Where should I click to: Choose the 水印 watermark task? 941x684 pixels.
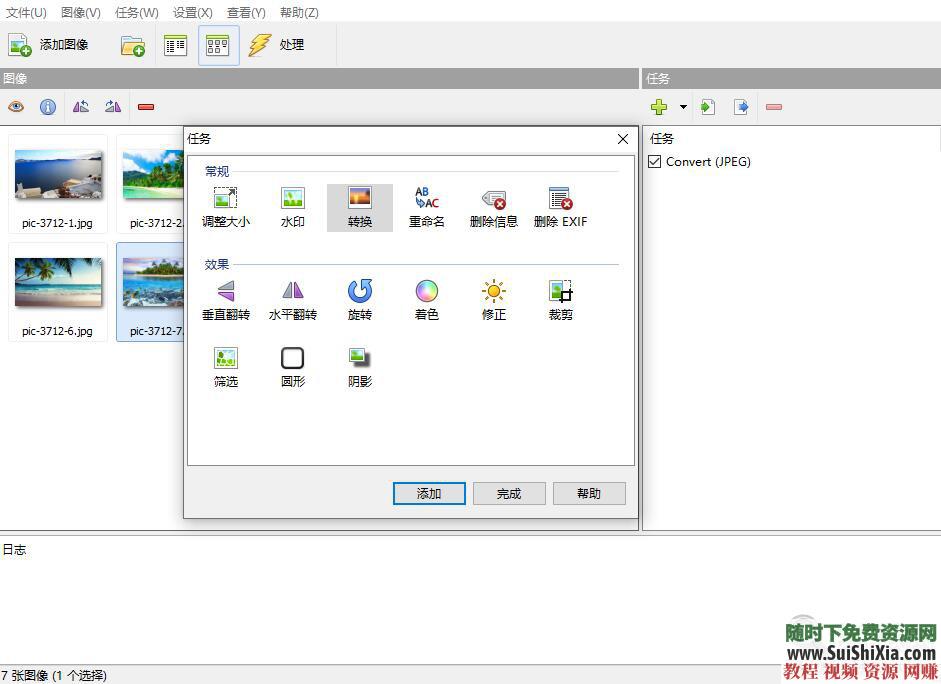pos(293,199)
